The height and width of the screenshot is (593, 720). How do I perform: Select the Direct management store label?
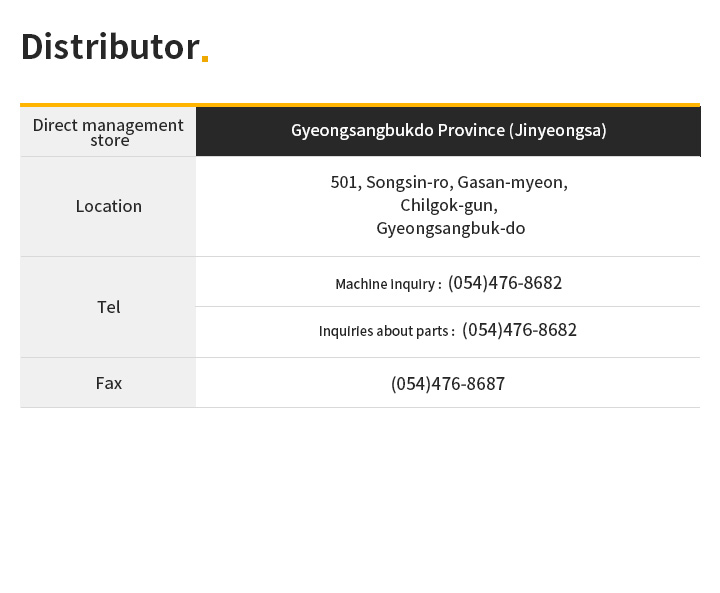[x=108, y=132]
